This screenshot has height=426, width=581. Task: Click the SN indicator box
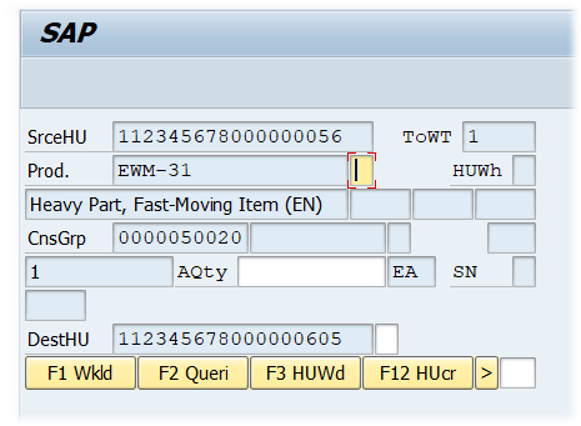tap(524, 272)
